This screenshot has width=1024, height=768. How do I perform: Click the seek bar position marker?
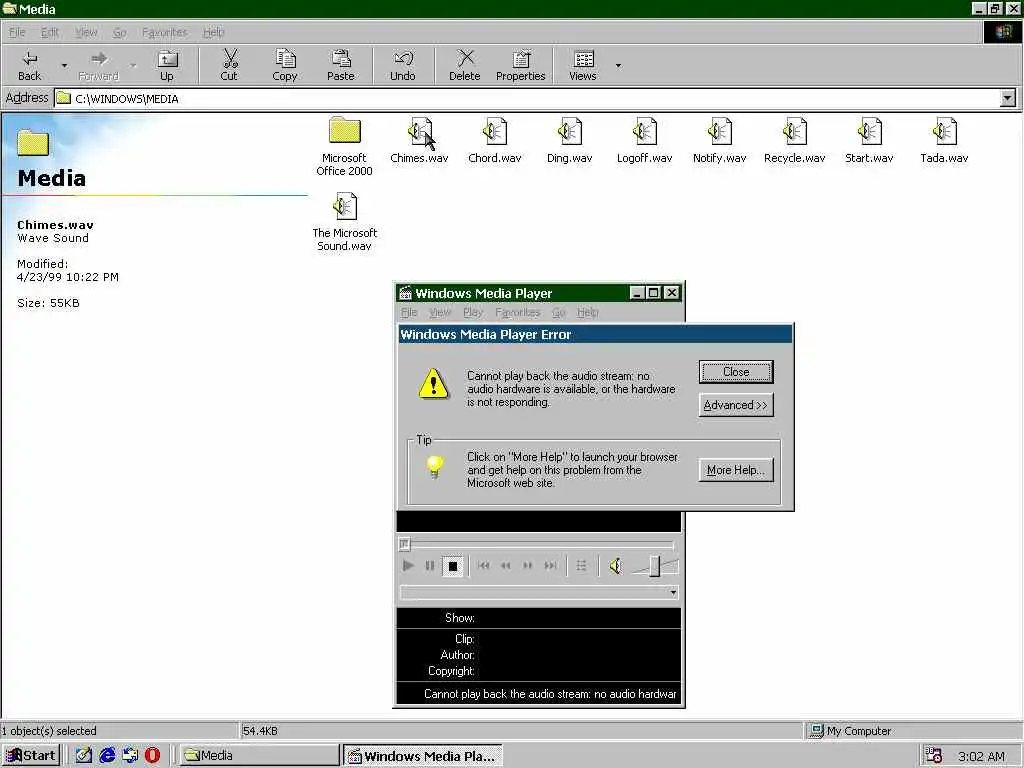point(404,543)
